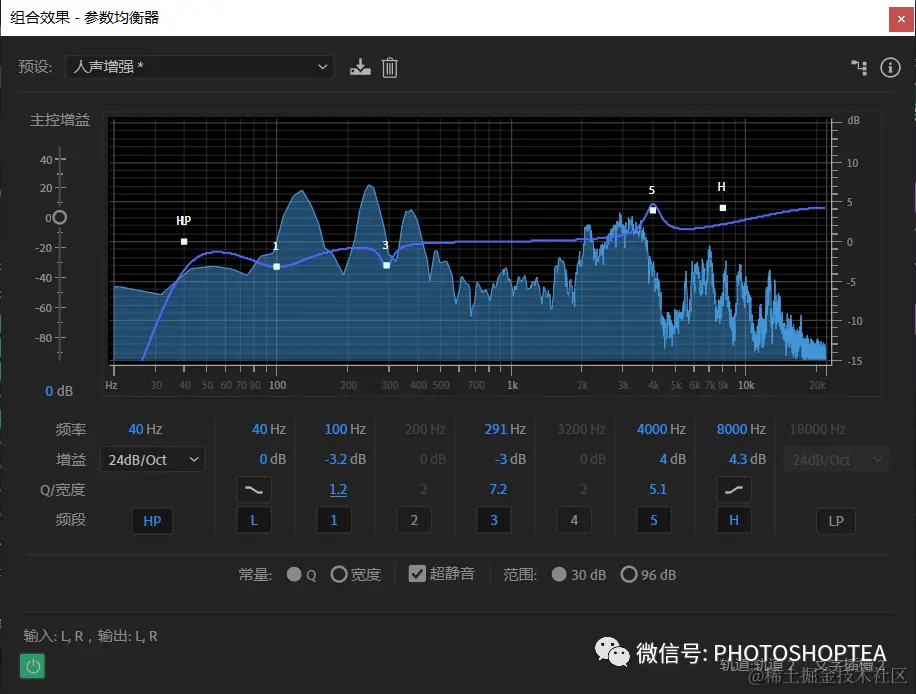Enable band 2 button

pos(414,520)
